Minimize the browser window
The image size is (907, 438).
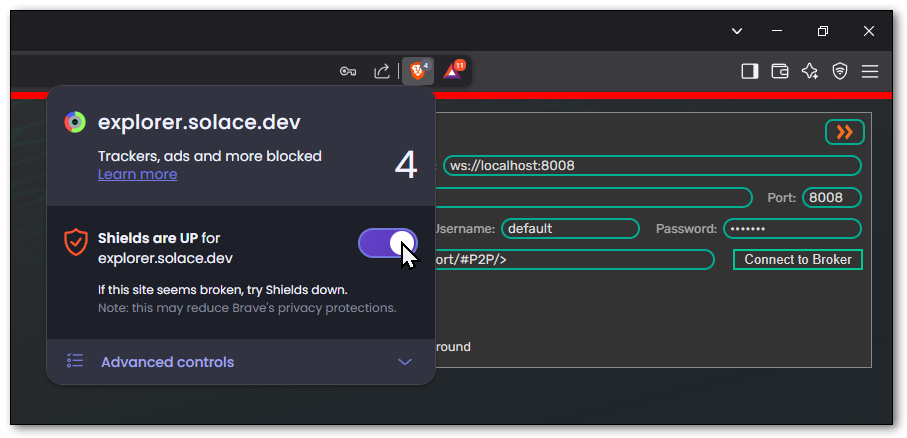pyautogui.click(x=777, y=31)
